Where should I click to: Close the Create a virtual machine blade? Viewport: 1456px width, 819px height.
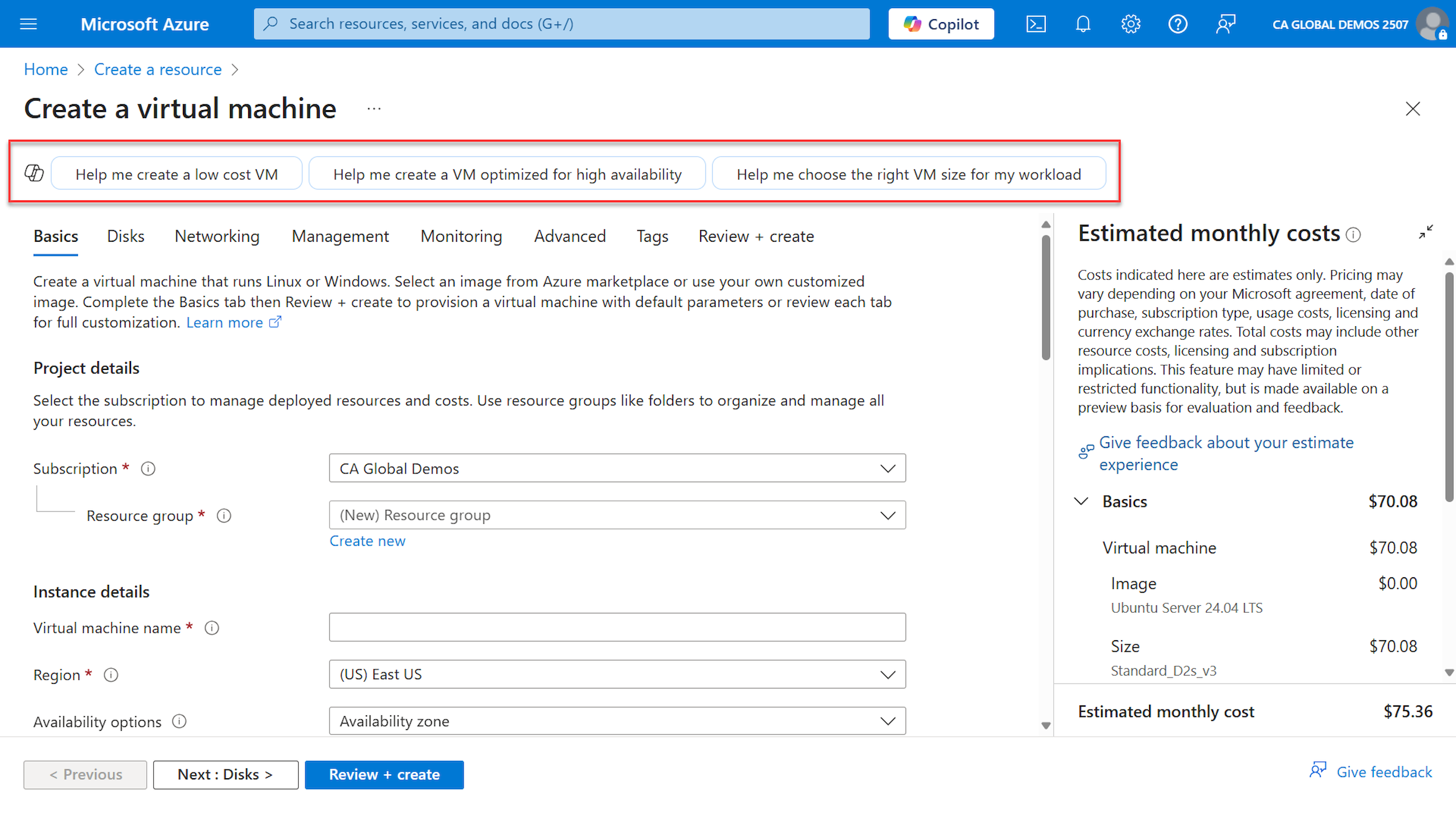tap(1413, 109)
